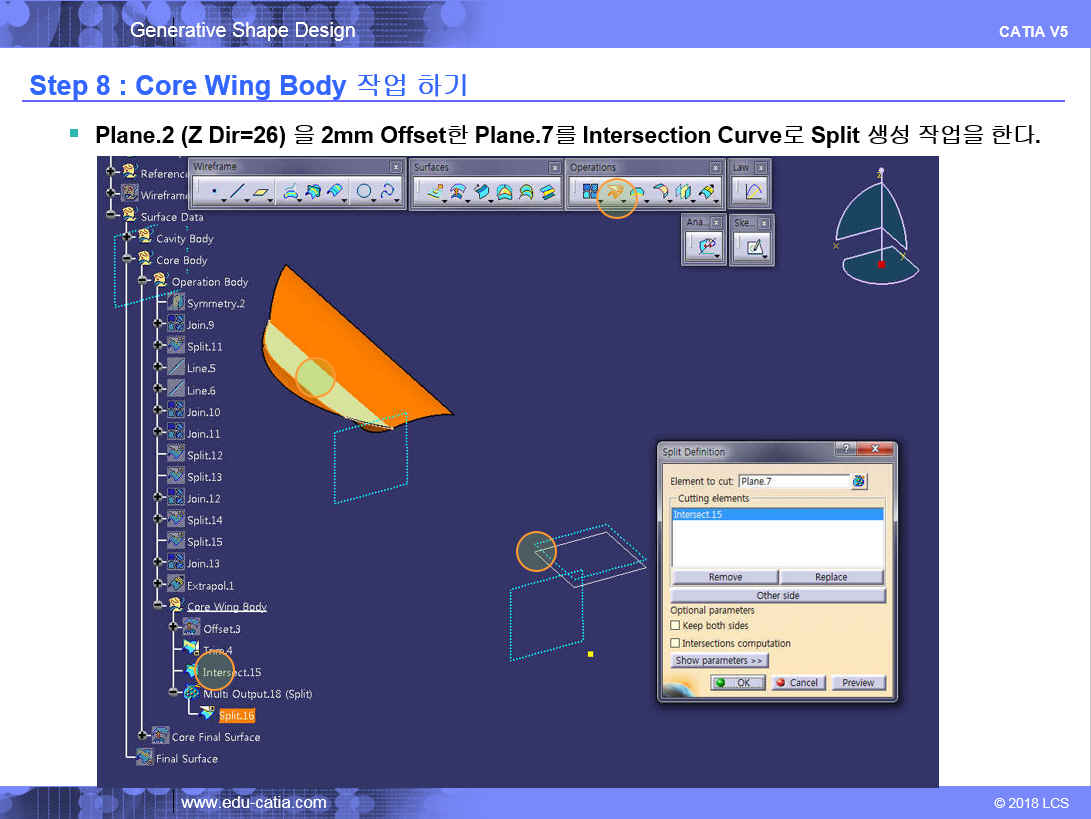The image size is (1091, 819).
Task: Select Split.16 in the specification tree
Action: click(x=237, y=715)
